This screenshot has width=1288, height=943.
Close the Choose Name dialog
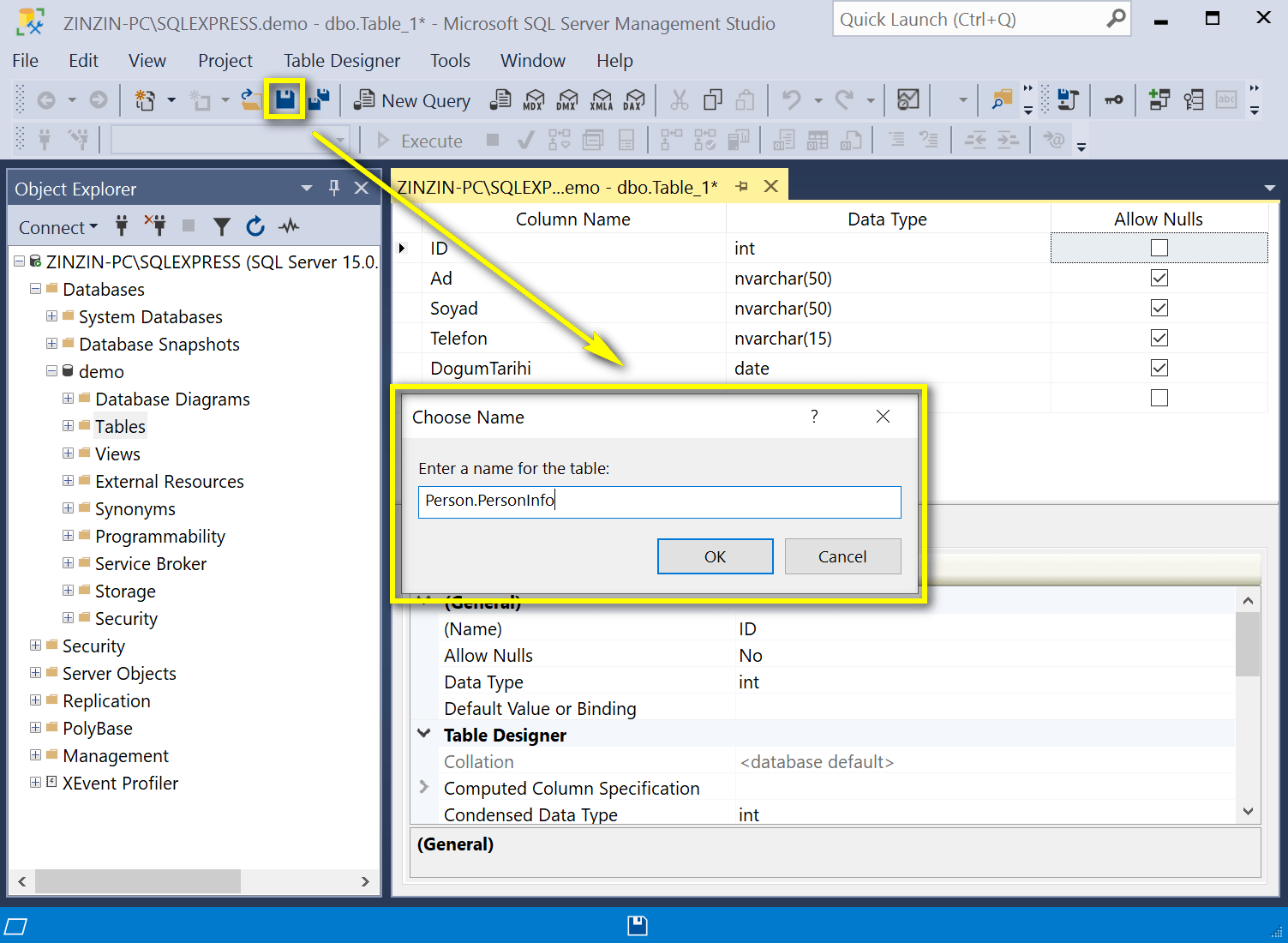point(883,417)
